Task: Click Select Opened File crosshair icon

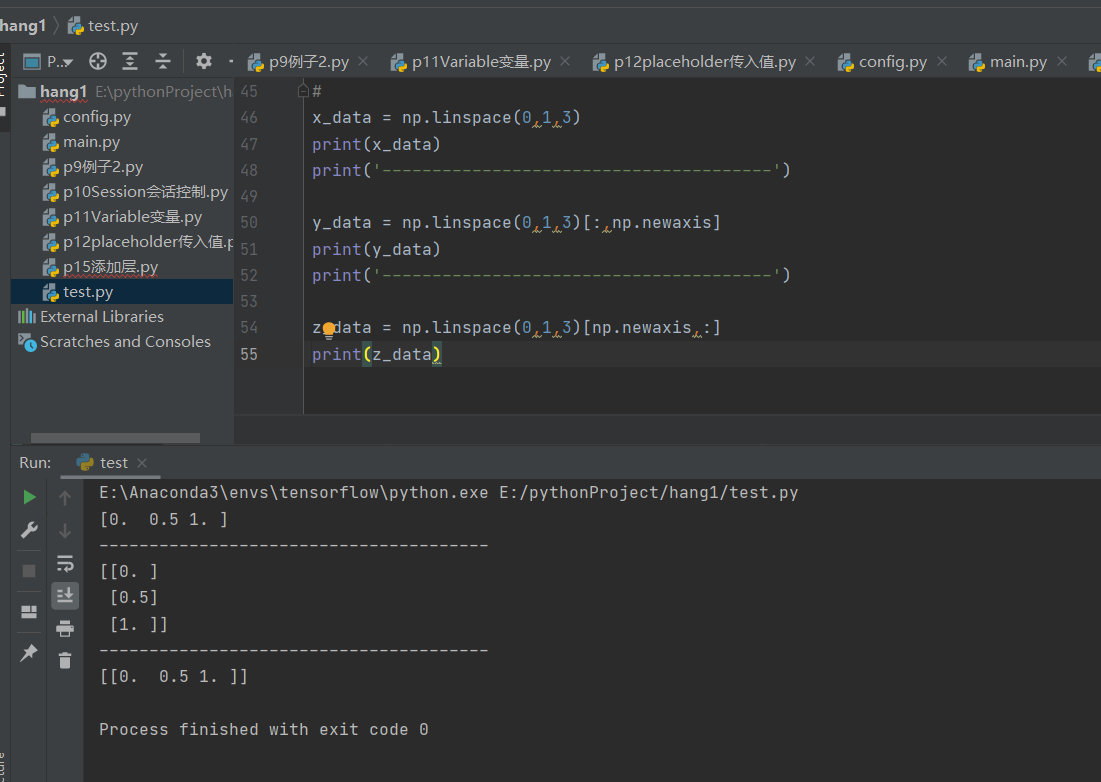Action: 98,62
